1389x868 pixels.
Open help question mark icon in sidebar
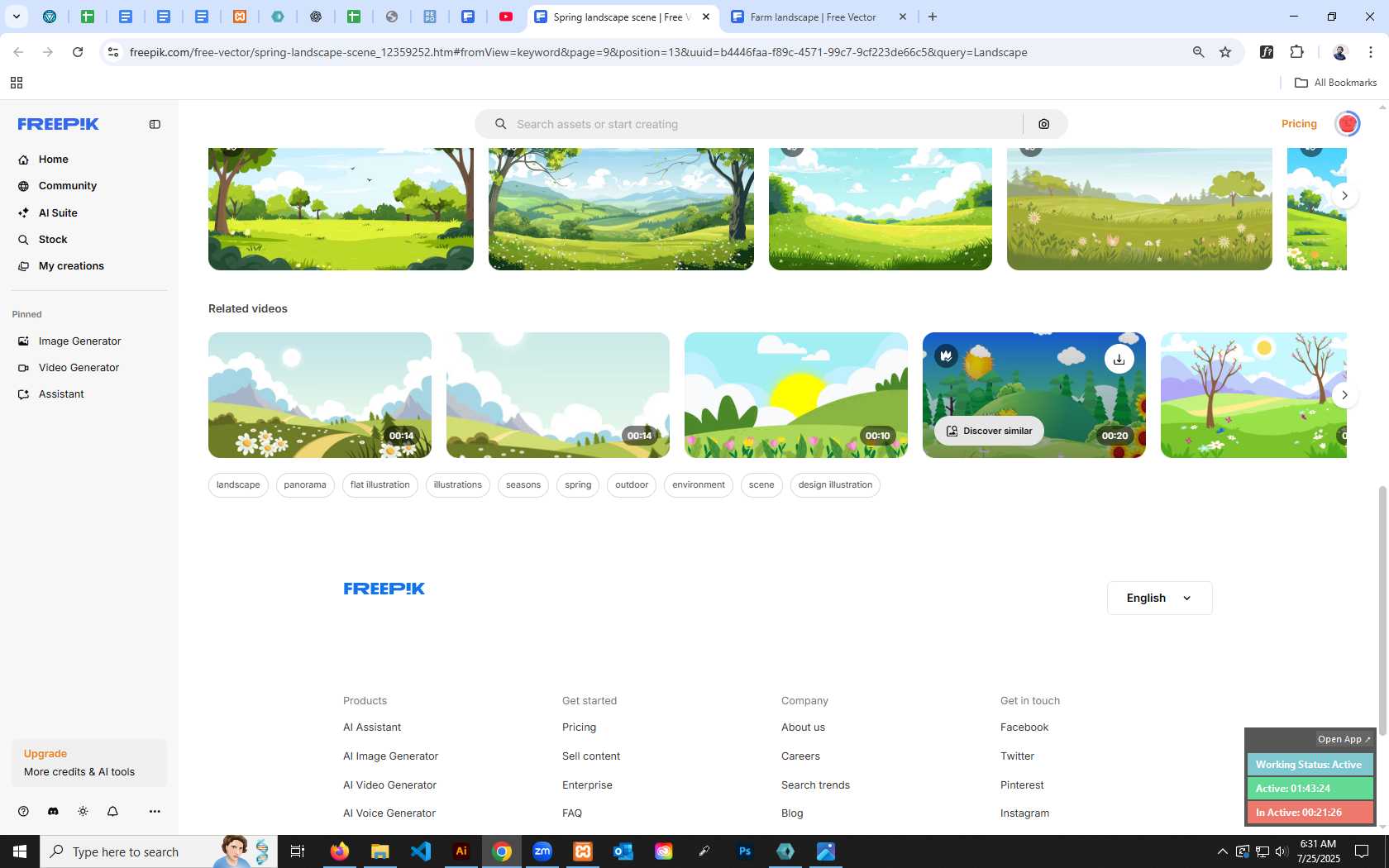23,812
